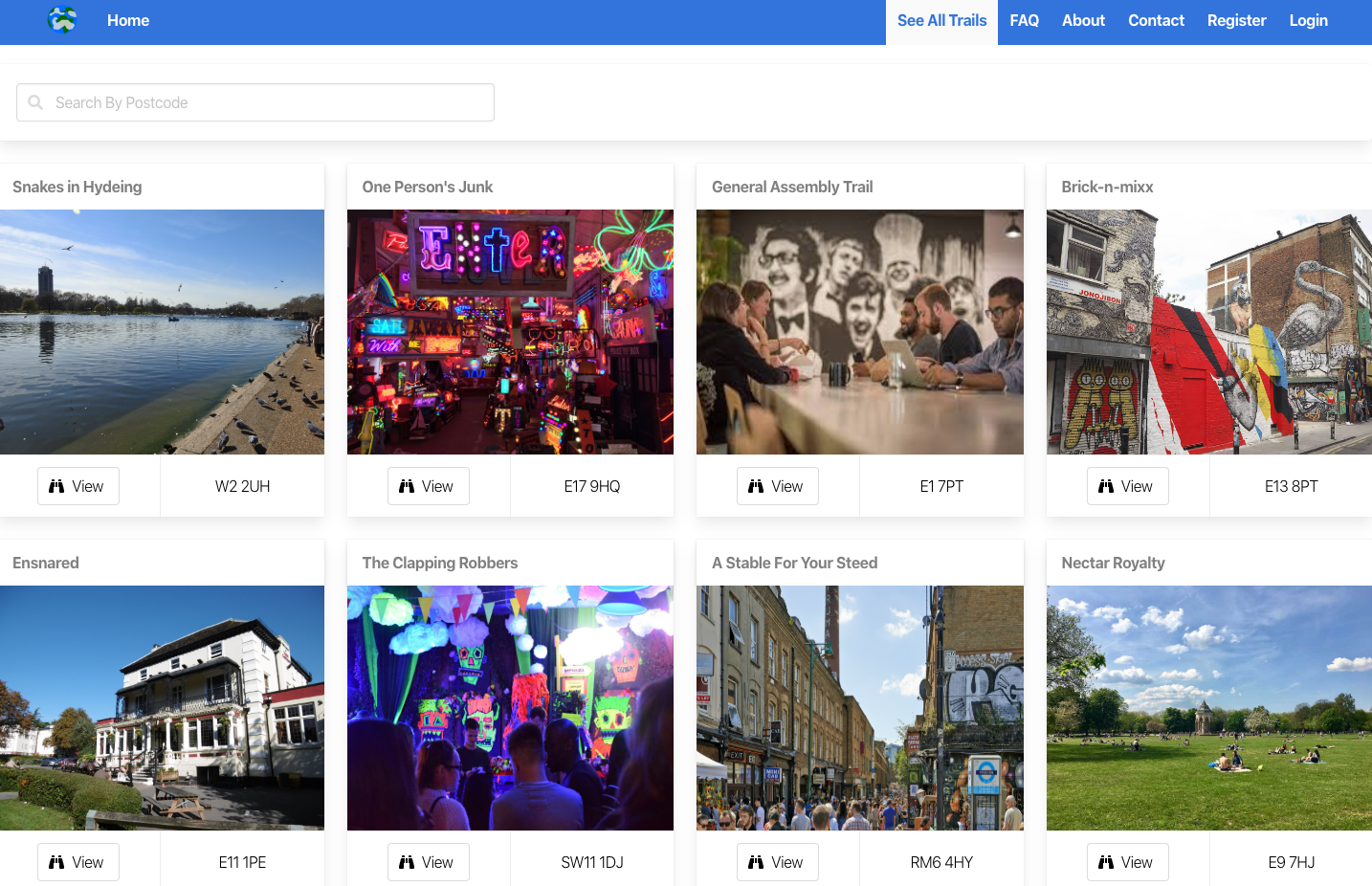View the A Stable For Your Steed trail
Screen dimensions: 1372x886
(778, 862)
